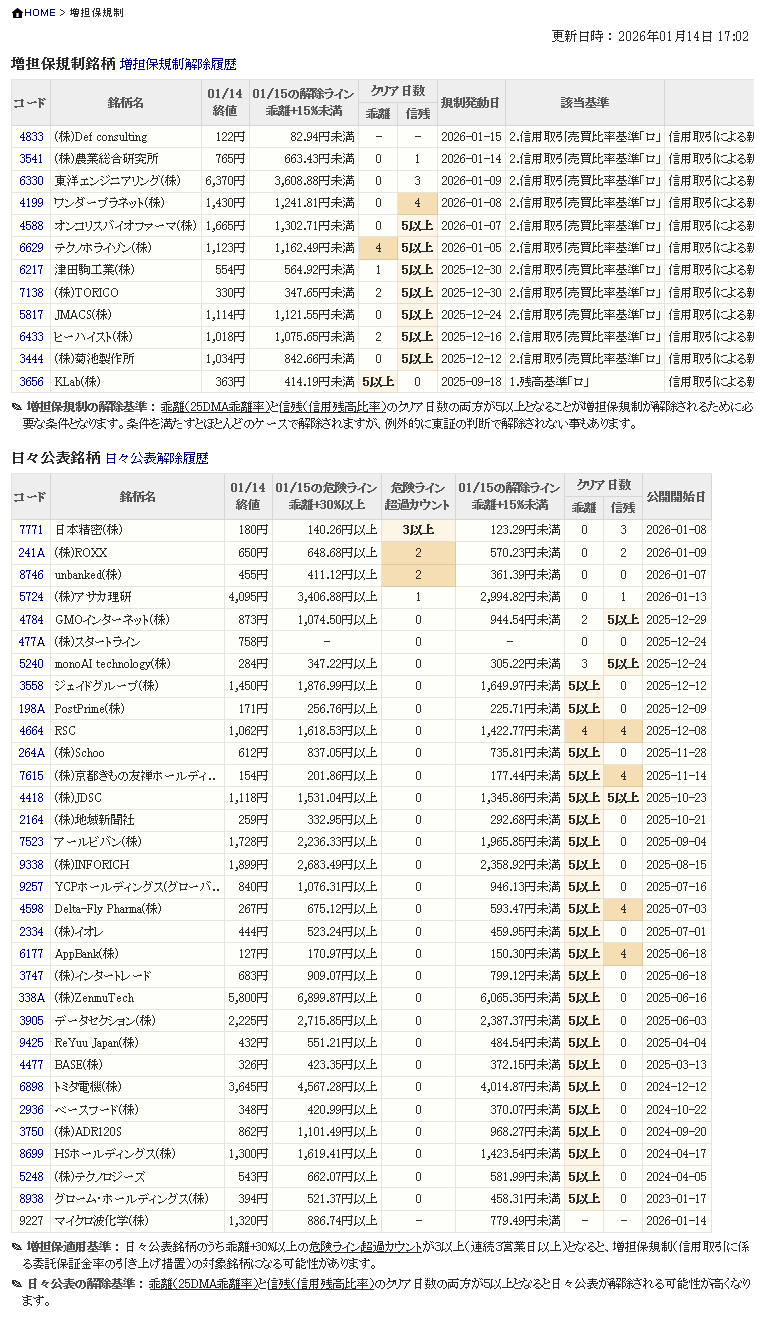The height and width of the screenshot is (1324, 768).
Task: Select code 8746 for unbanked
Action: [x=31, y=575]
